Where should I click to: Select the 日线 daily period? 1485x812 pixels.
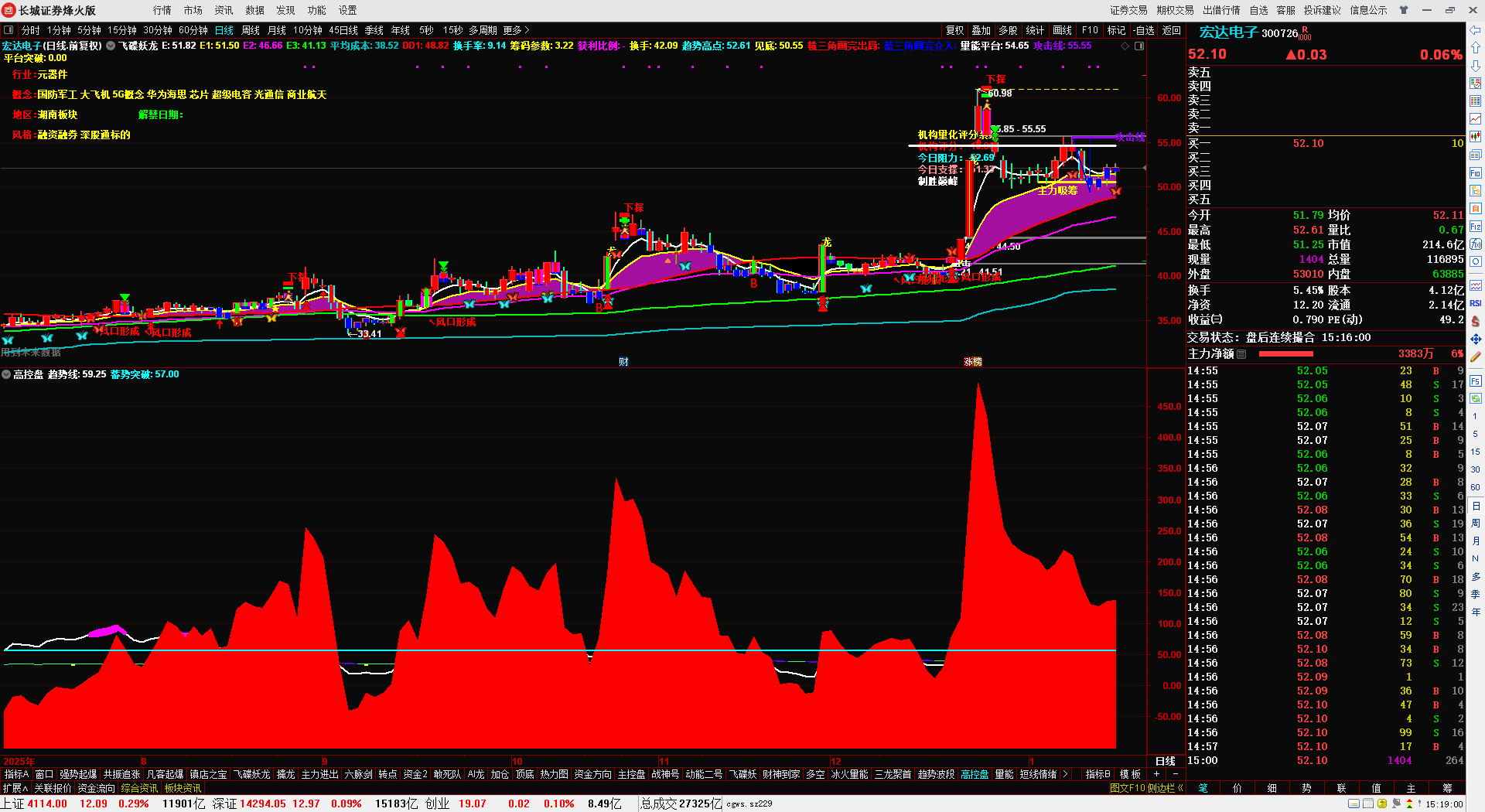224,30
